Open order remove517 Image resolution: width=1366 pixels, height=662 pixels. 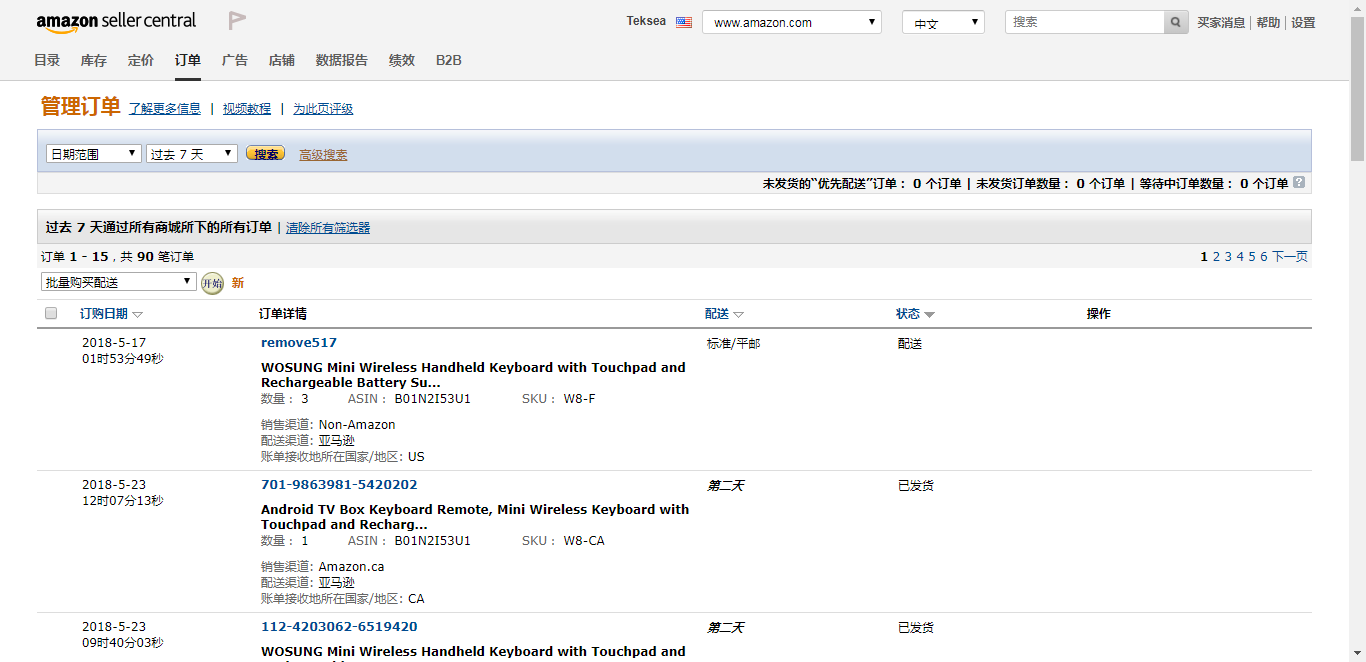click(299, 343)
